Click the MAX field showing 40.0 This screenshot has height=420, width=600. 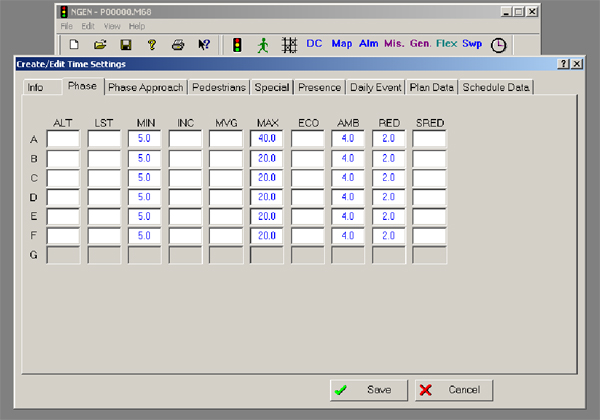click(x=267, y=138)
